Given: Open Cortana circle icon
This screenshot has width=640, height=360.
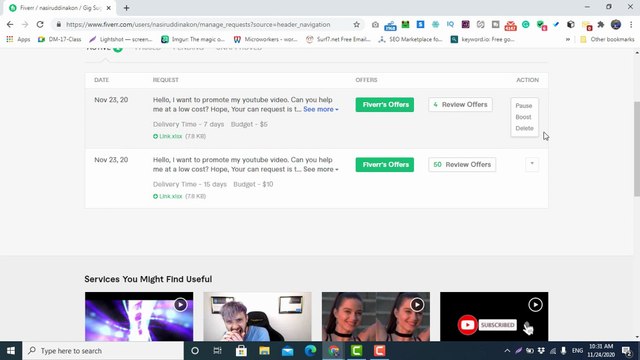Looking at the screenshot, I should pos(195,351).
